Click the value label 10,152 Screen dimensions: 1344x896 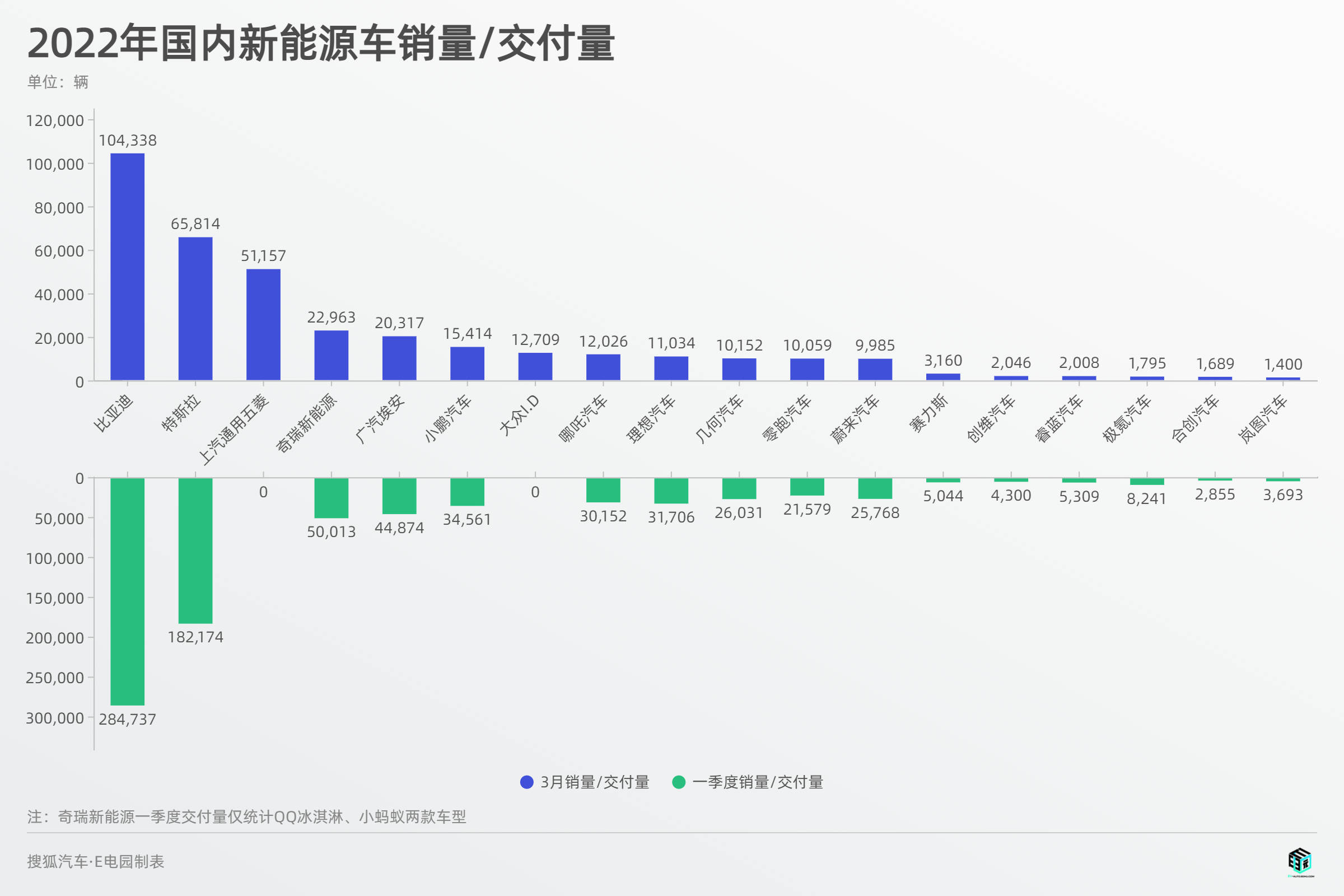pos(739,346)
